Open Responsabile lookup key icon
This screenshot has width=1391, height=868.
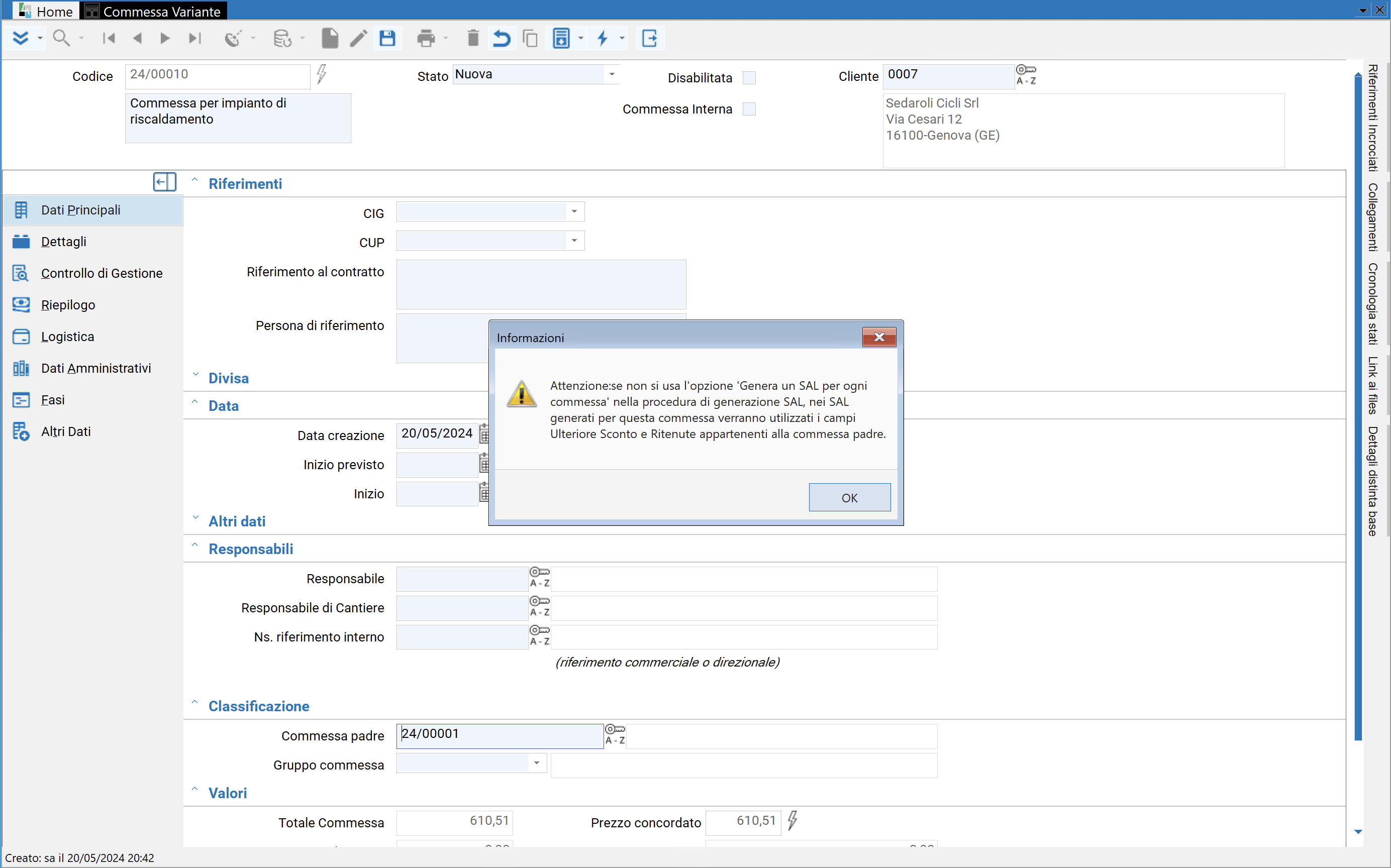click(x=539, y=577)
